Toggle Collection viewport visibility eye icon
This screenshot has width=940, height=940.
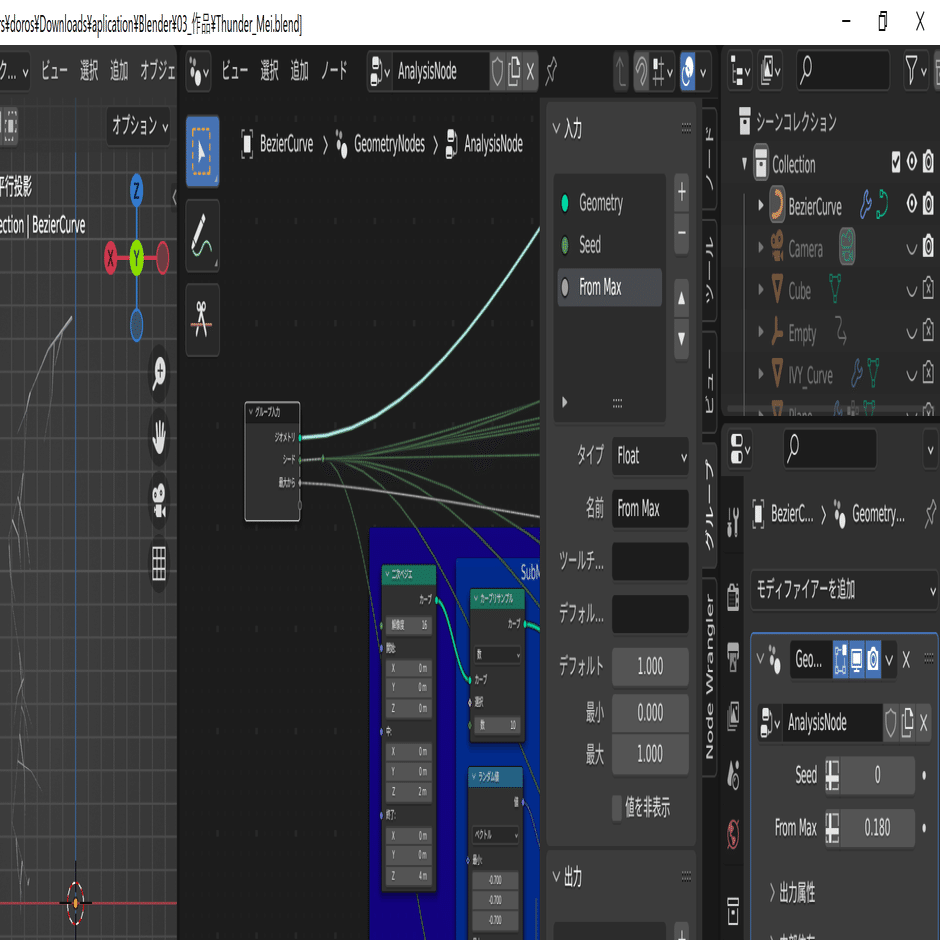point(911,162)
